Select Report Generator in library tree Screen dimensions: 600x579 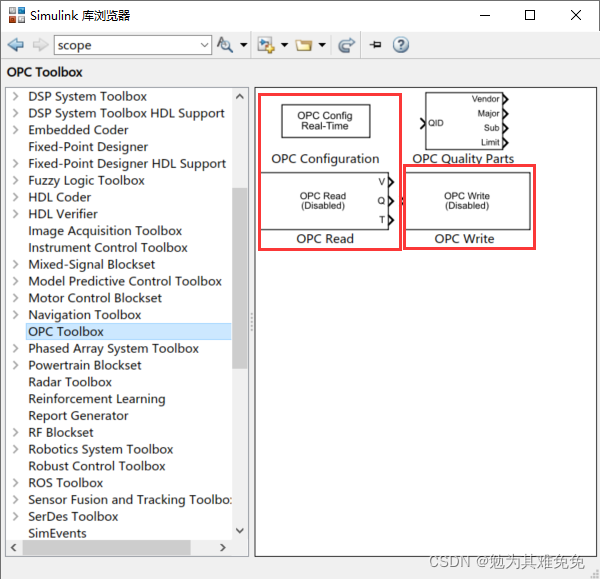point(78,416)
